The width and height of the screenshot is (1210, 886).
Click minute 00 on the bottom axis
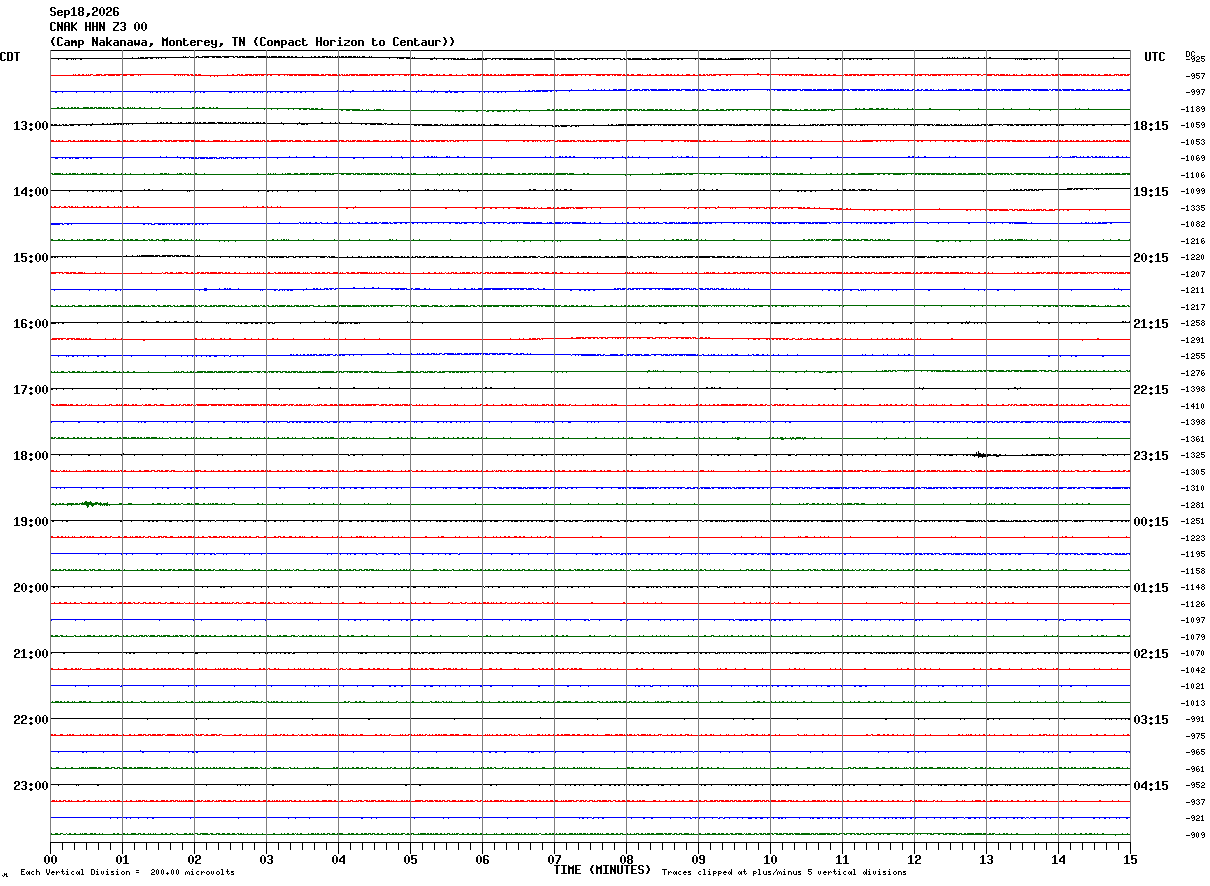tap(51, 859)
